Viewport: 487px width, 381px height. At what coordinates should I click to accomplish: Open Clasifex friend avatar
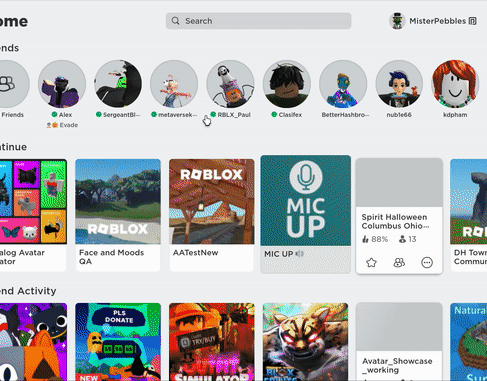(287, 84)
